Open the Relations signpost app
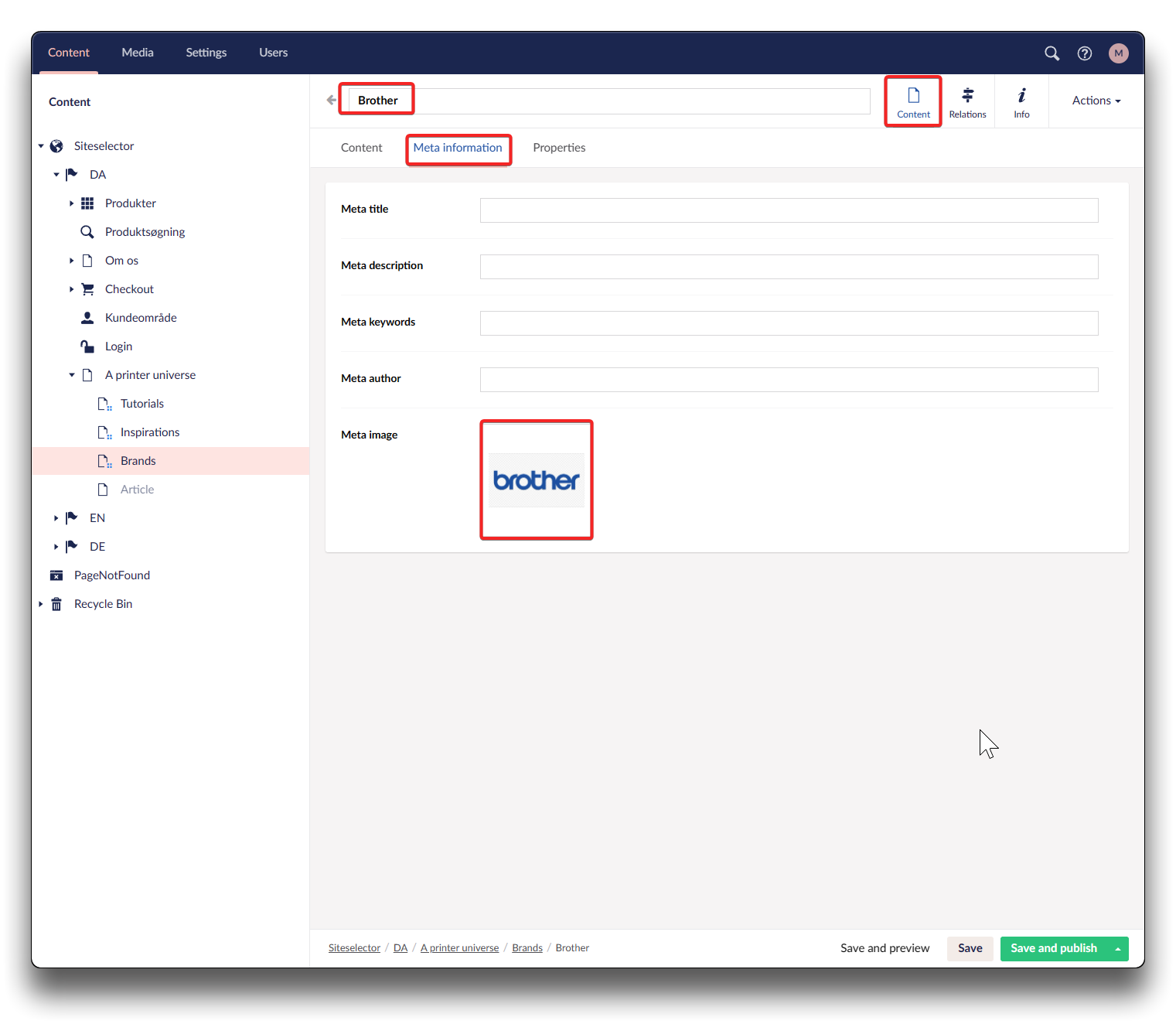The image size is (1176, 1024). 967,102
